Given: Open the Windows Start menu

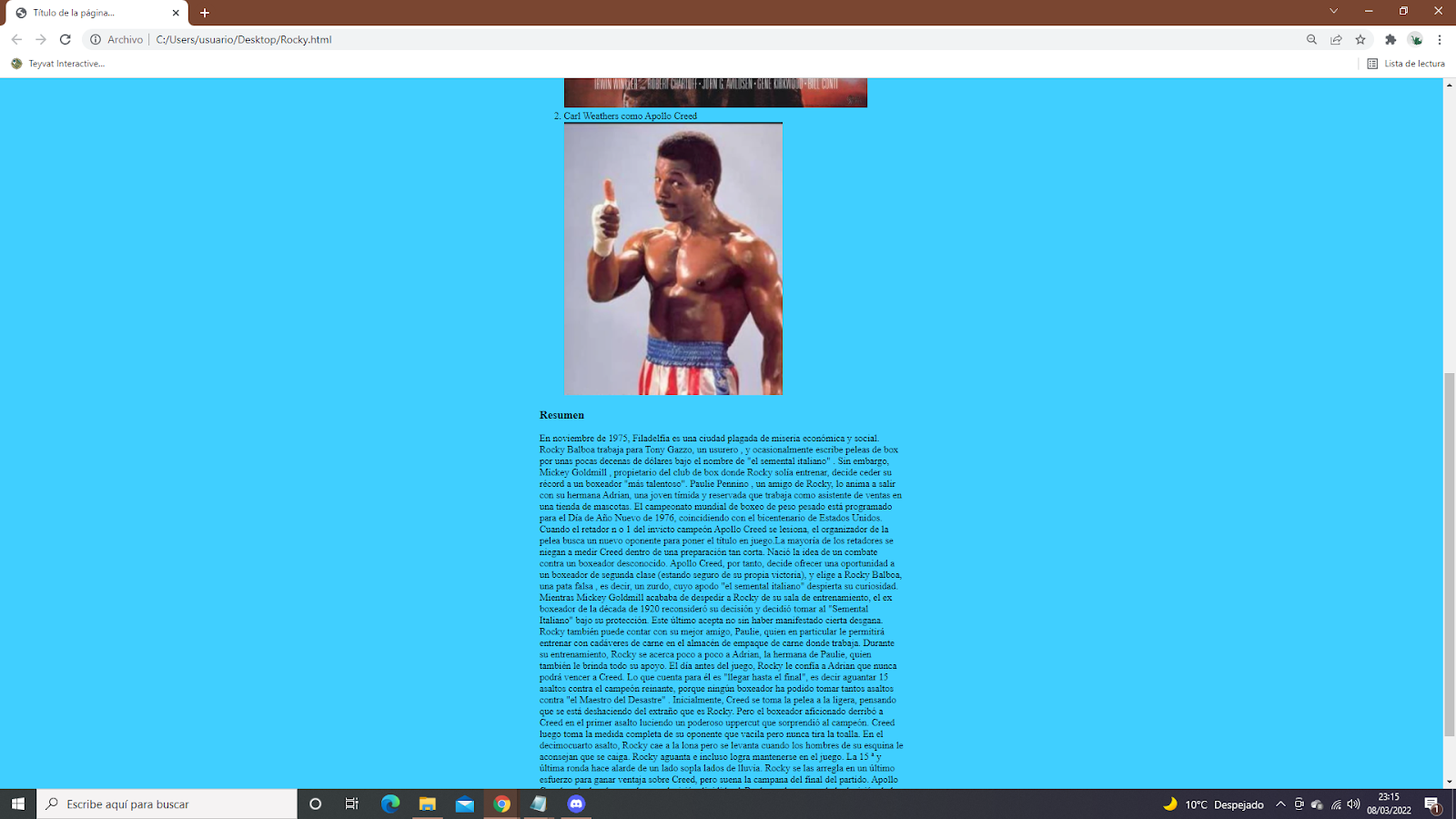Looking at the screenshot, I should [x=18, y=804].
